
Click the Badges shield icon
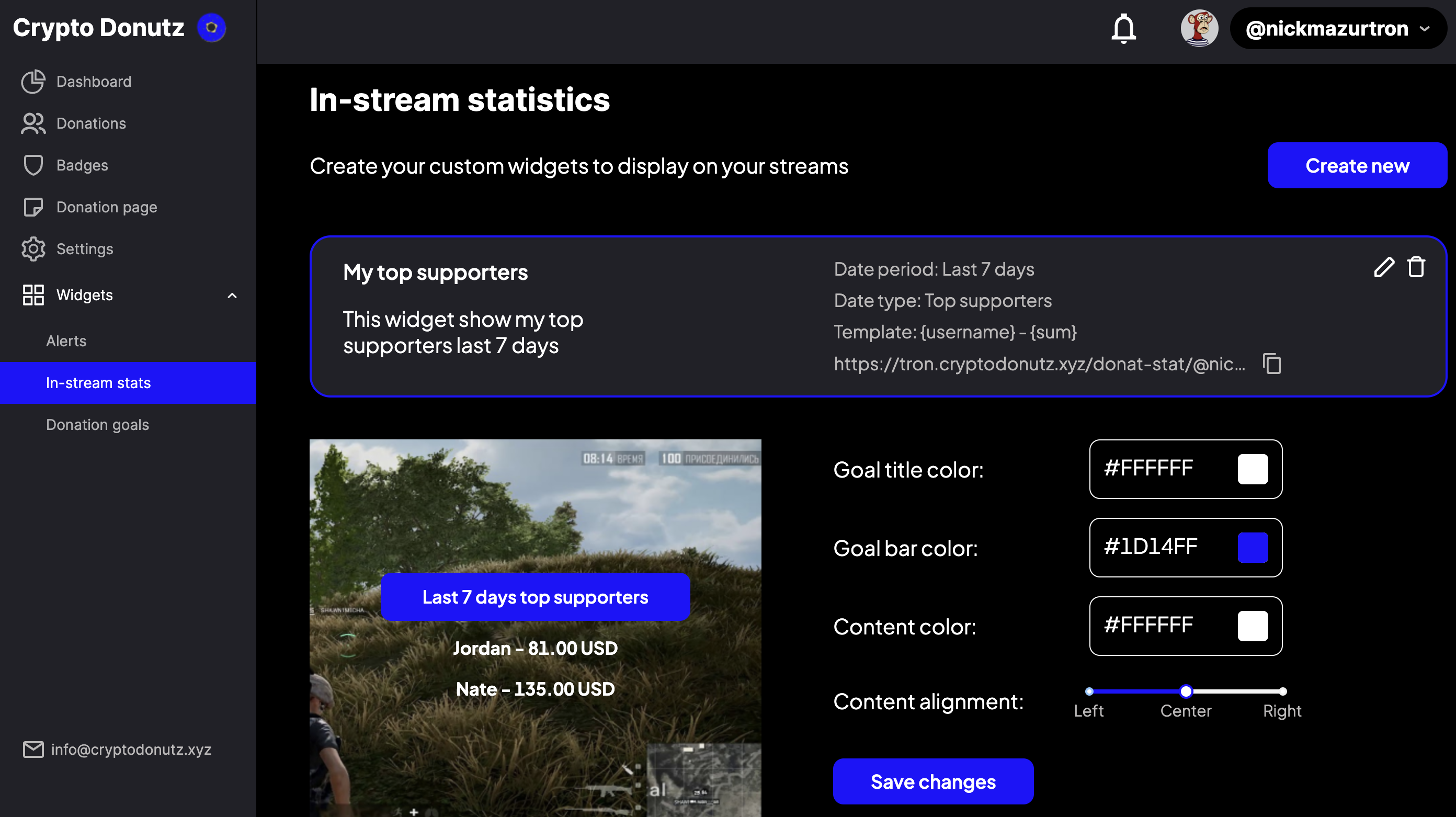click(33, 165)
